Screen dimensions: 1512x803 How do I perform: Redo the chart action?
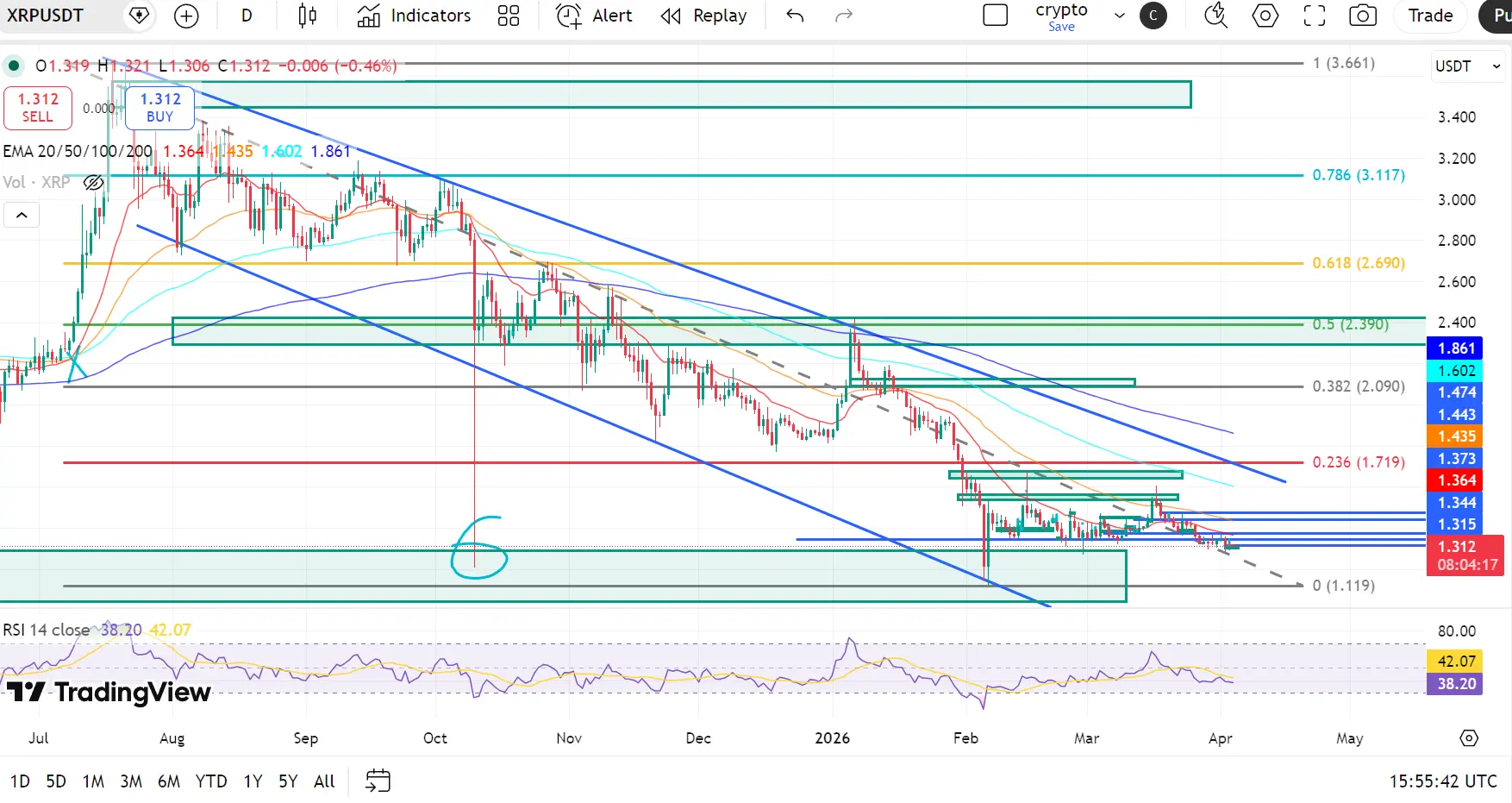[x=844, y=16]
